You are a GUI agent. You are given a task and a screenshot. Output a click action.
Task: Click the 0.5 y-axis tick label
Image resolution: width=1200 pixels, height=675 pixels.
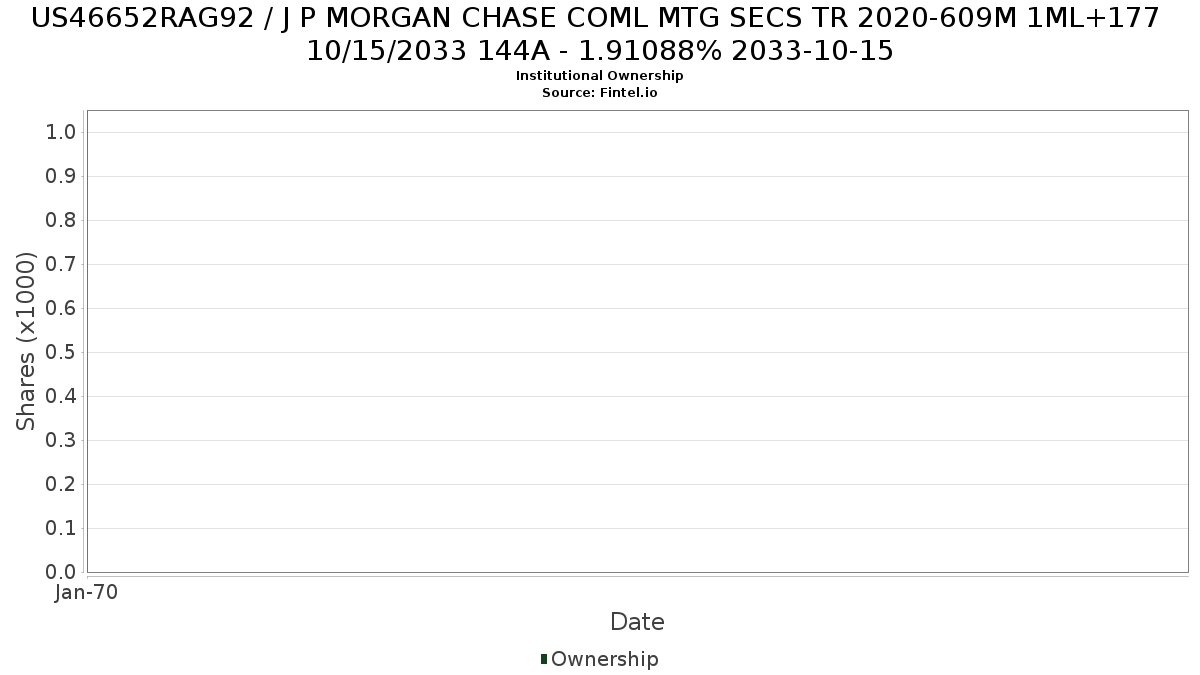point(62,353)
